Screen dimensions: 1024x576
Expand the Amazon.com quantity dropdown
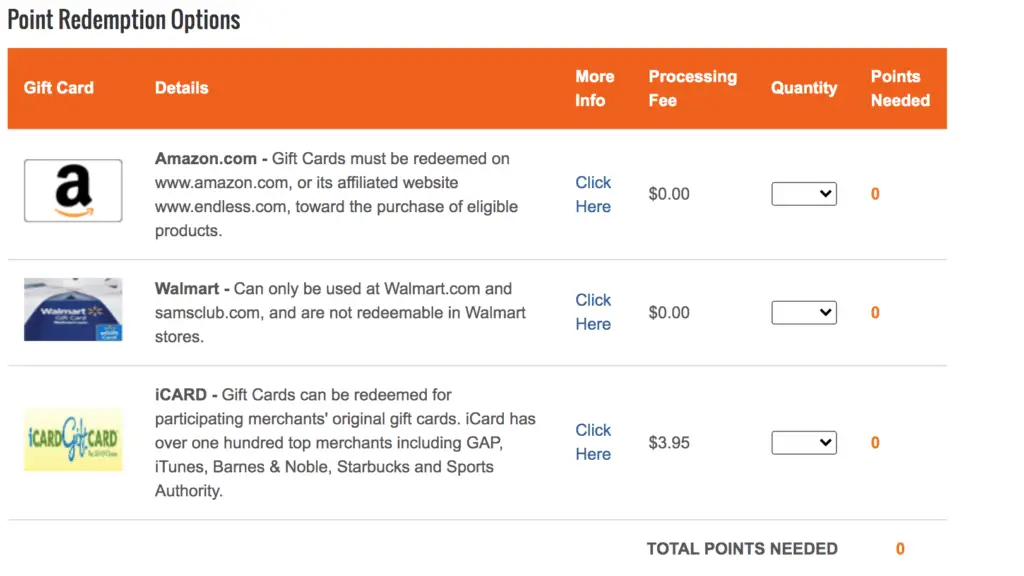click(804, 194)
